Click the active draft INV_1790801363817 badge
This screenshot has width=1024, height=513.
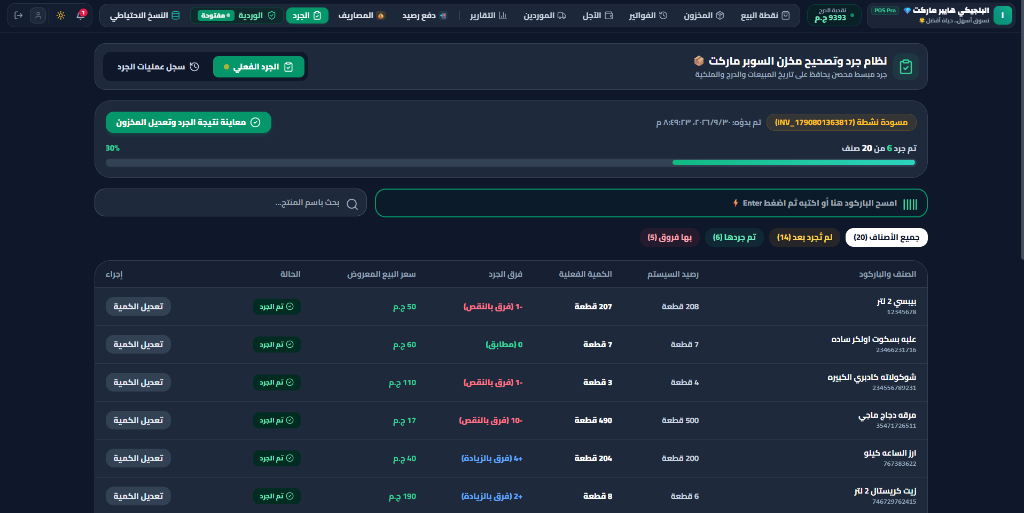pyautogui.click(x=841, y=122)
